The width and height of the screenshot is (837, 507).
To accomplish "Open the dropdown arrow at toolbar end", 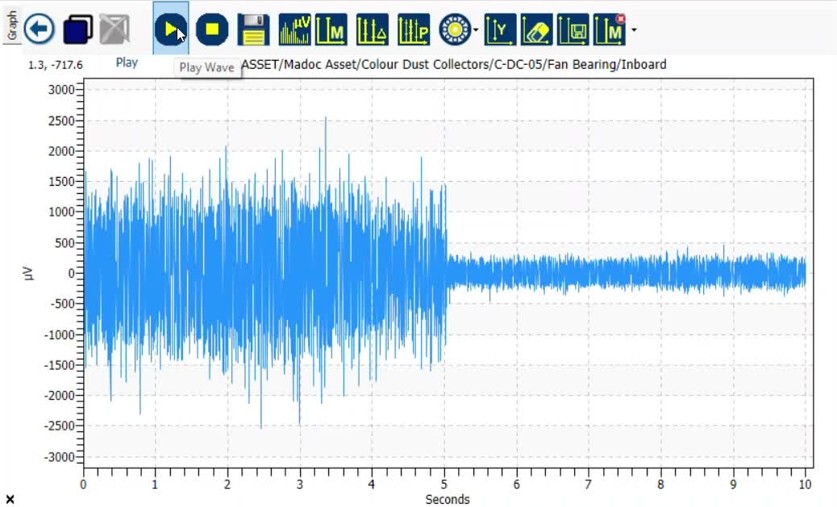I will tap(634, 31).
